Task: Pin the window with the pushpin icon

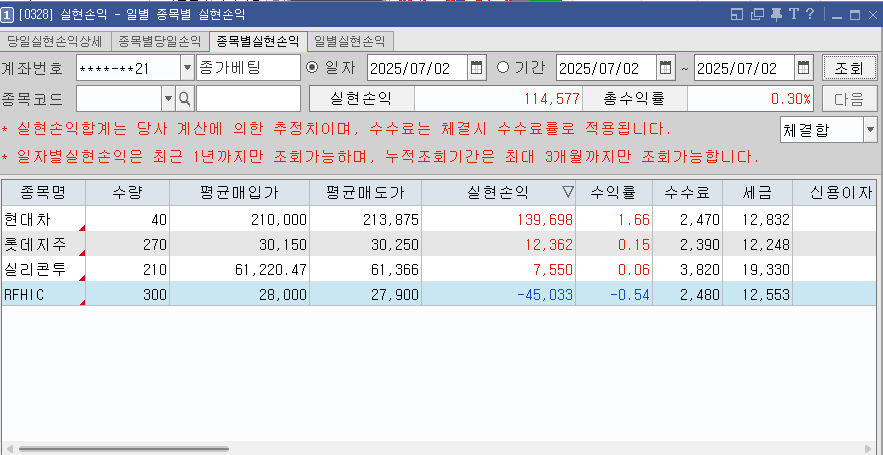Action: tap(776, 14)
